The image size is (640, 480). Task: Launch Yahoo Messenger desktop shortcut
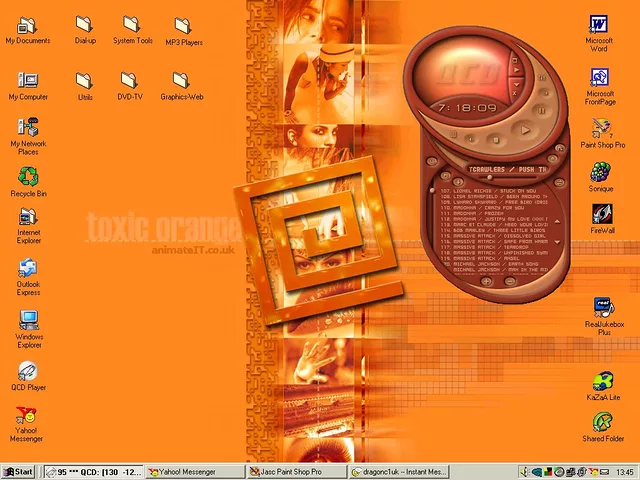[x=26, y=424]
